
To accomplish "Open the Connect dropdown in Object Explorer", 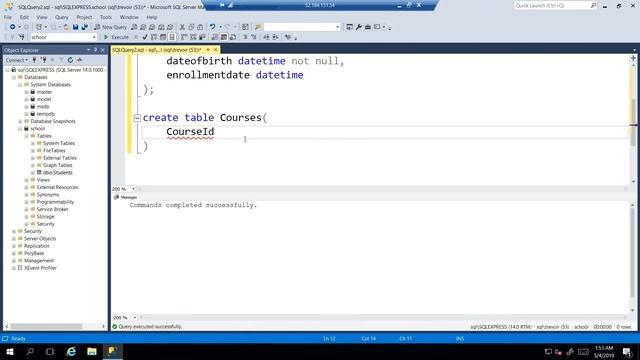I will tap(17, 60).
